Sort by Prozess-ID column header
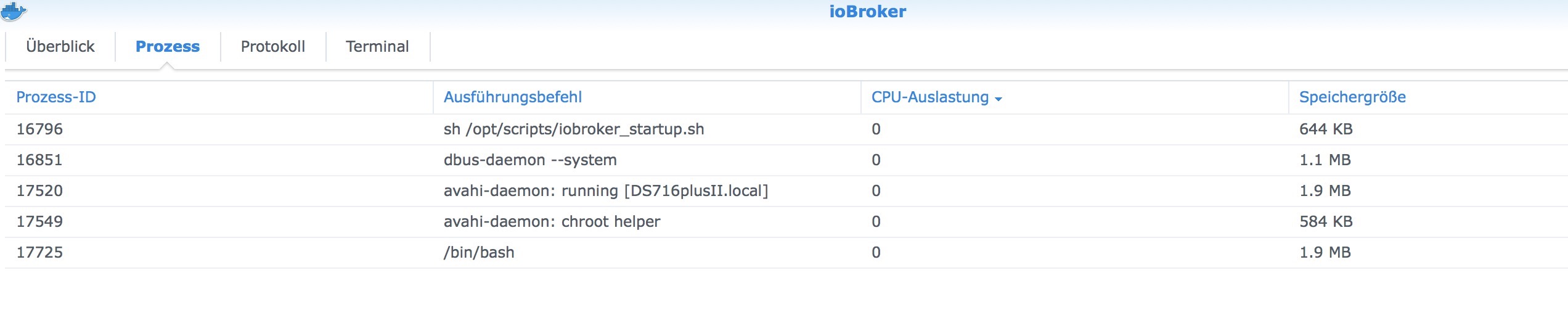 pyautogui.click(x=56, y=97)
